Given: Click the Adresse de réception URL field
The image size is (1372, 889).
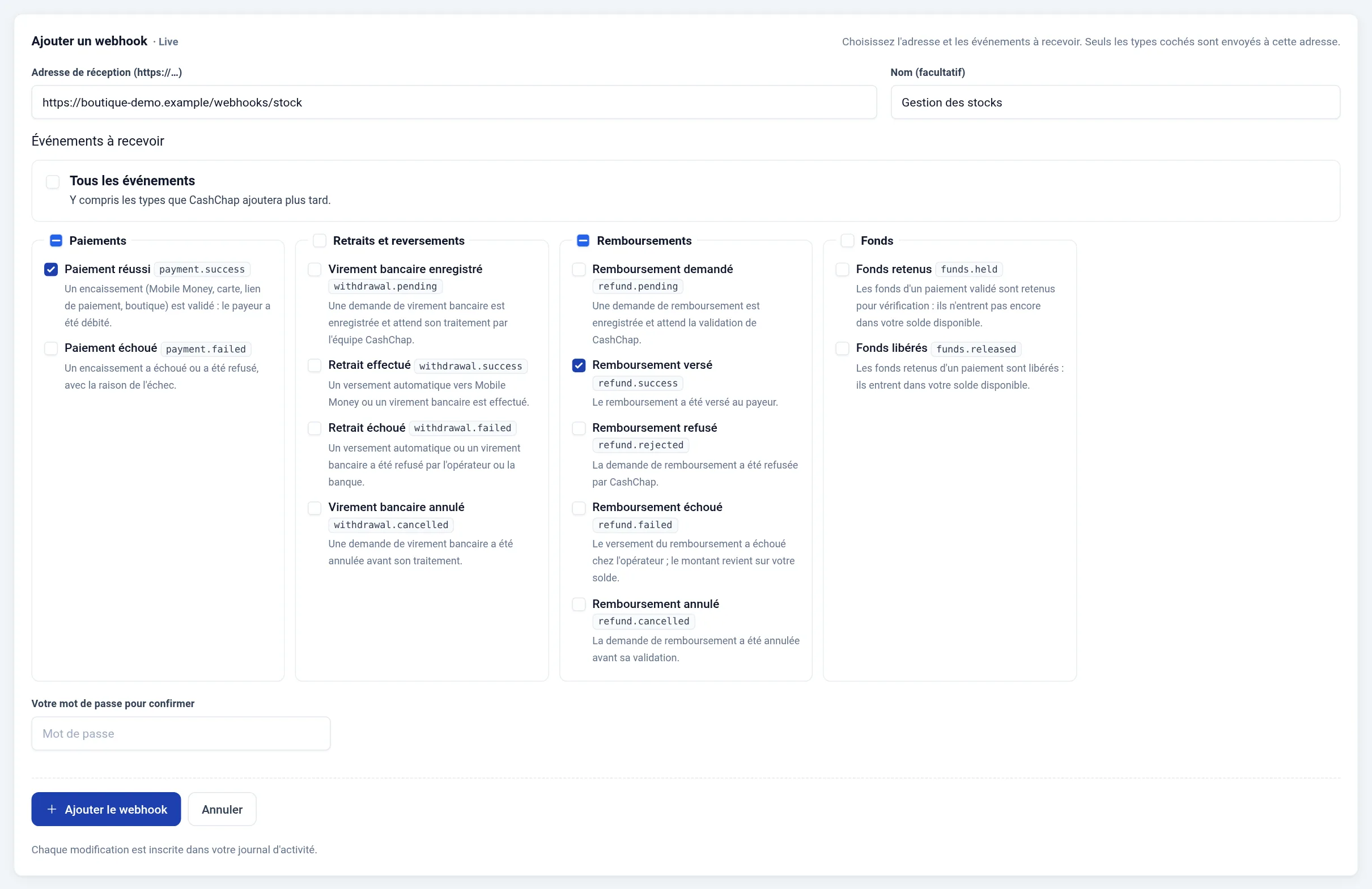Looking at the screenshot, I should pos(454,102).
